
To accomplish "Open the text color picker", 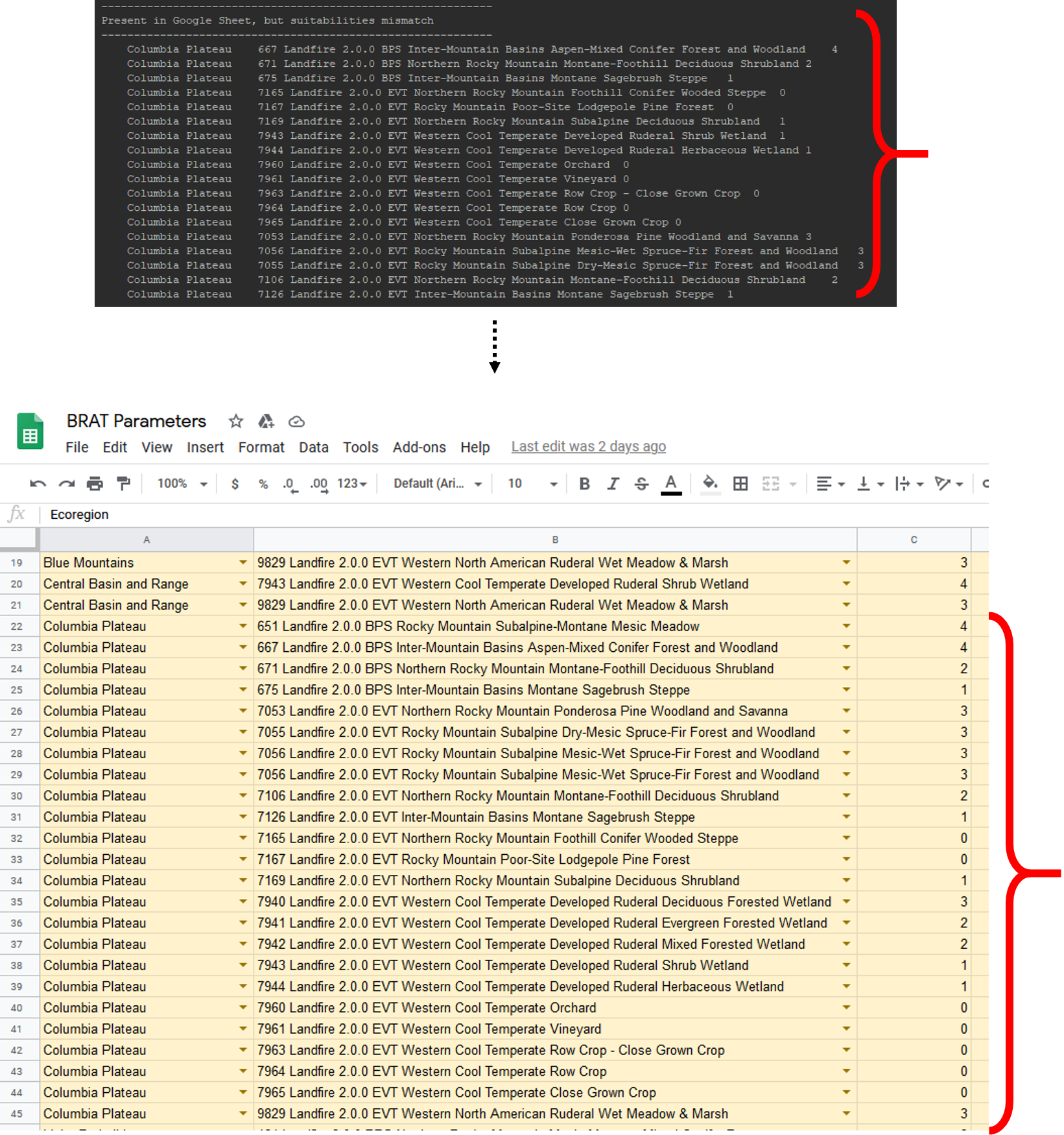I will (671, 484).
